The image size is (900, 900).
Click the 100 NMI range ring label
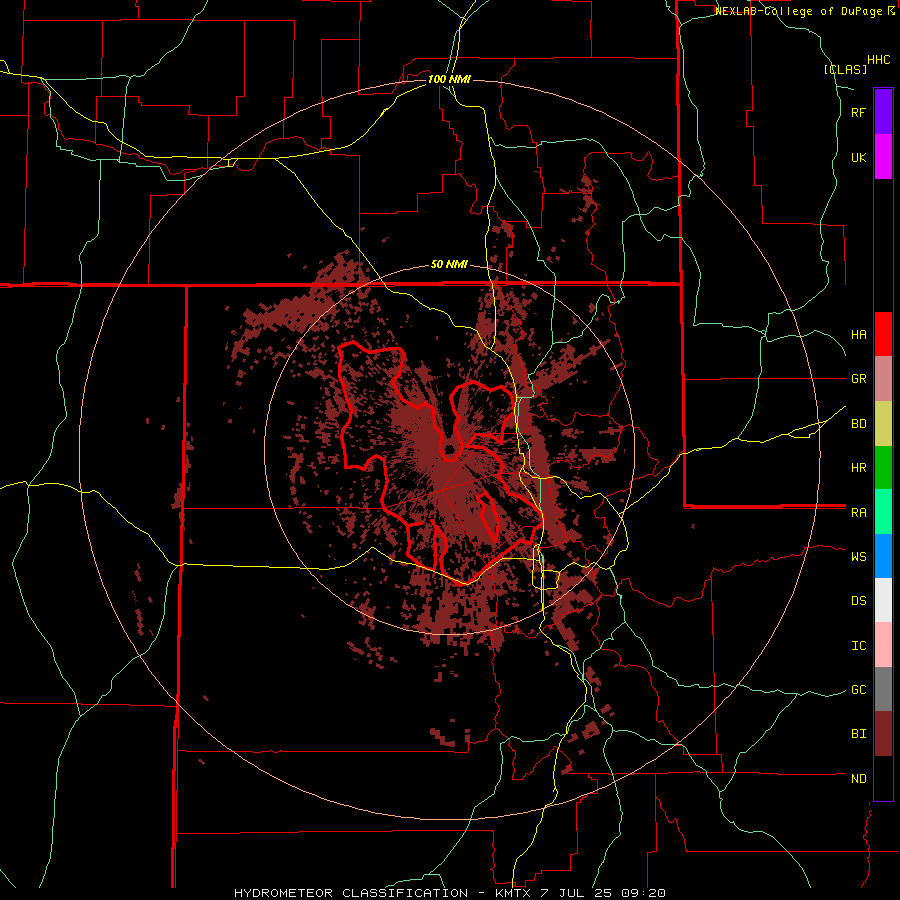(449, 79)
